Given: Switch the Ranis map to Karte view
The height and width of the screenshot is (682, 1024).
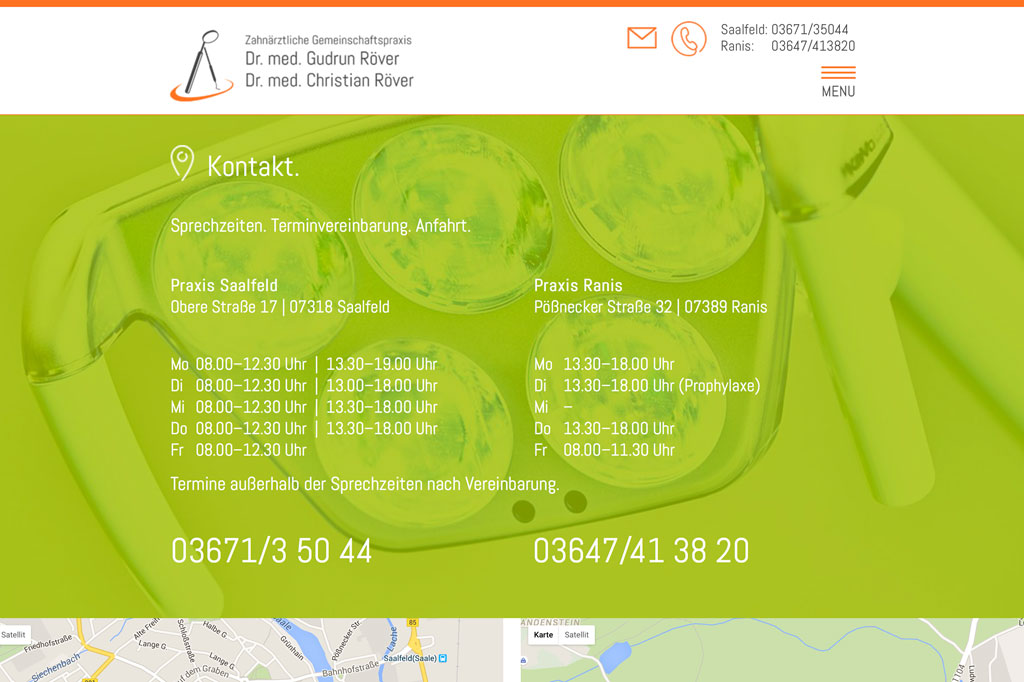Looking at the screenshot, I should pyautogui.click(x=543, y=634).
